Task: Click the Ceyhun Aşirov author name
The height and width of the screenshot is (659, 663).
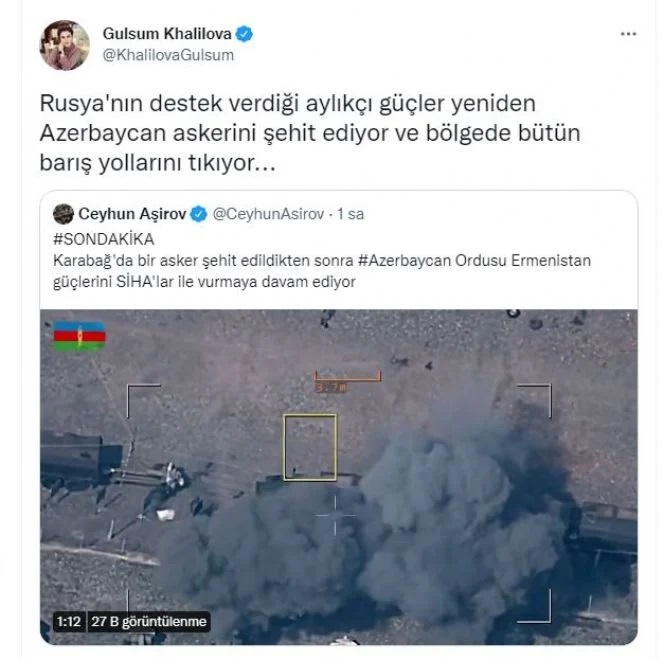Action: pyautogui.click(x=132, y=214)
